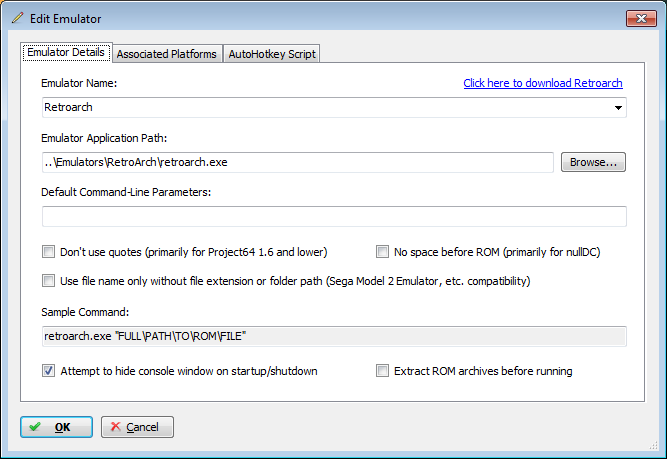Screen dimensions: 667x459
Task: Click the window resize grip corner
Action: coord(653,445)
